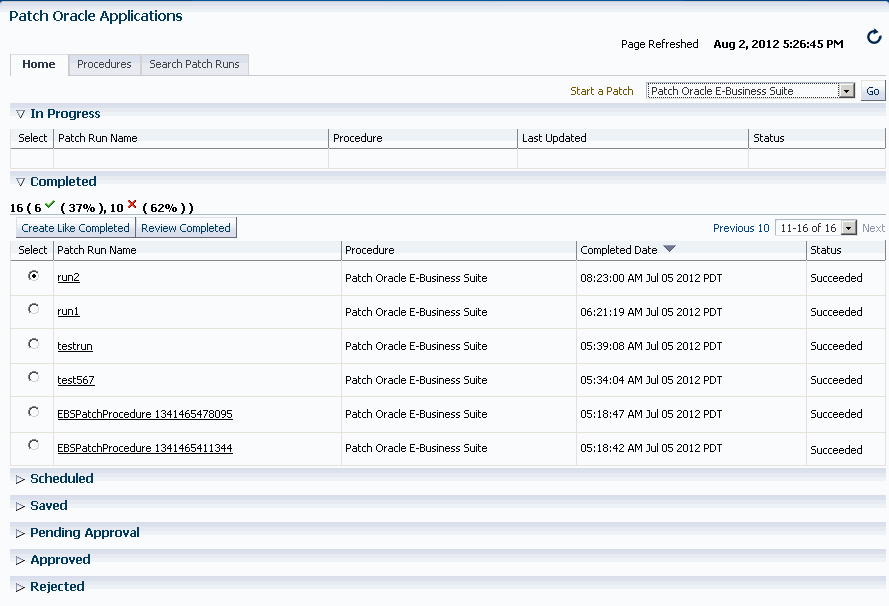Expand the Scheduled section
This screenshot has width=889, height=606.
pos(20,479)
